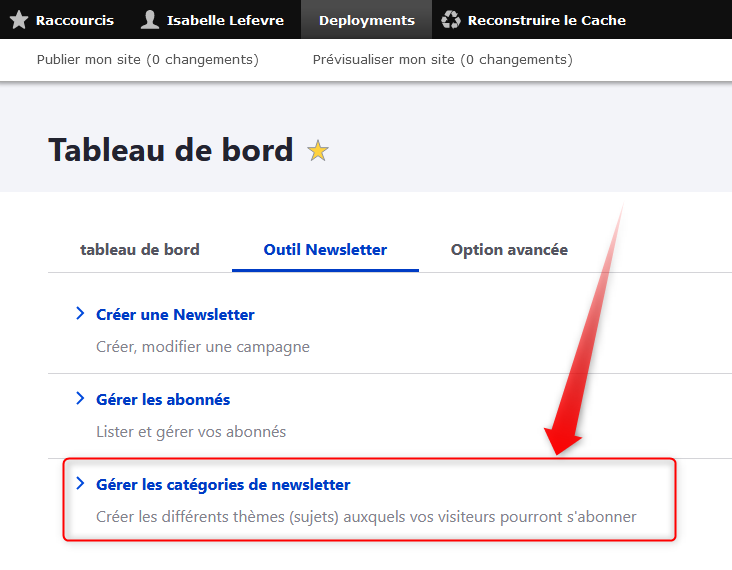Click the Raccourcis star icon
The height and width of the screenshot is (570, 732).
click(19, 20)
